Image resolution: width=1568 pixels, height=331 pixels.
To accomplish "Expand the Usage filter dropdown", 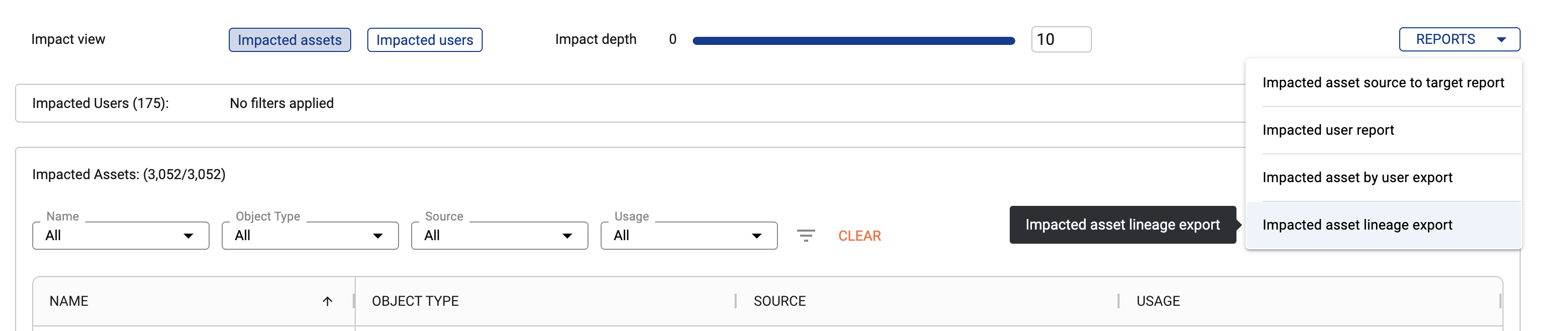I will click(x=688, y=236).
